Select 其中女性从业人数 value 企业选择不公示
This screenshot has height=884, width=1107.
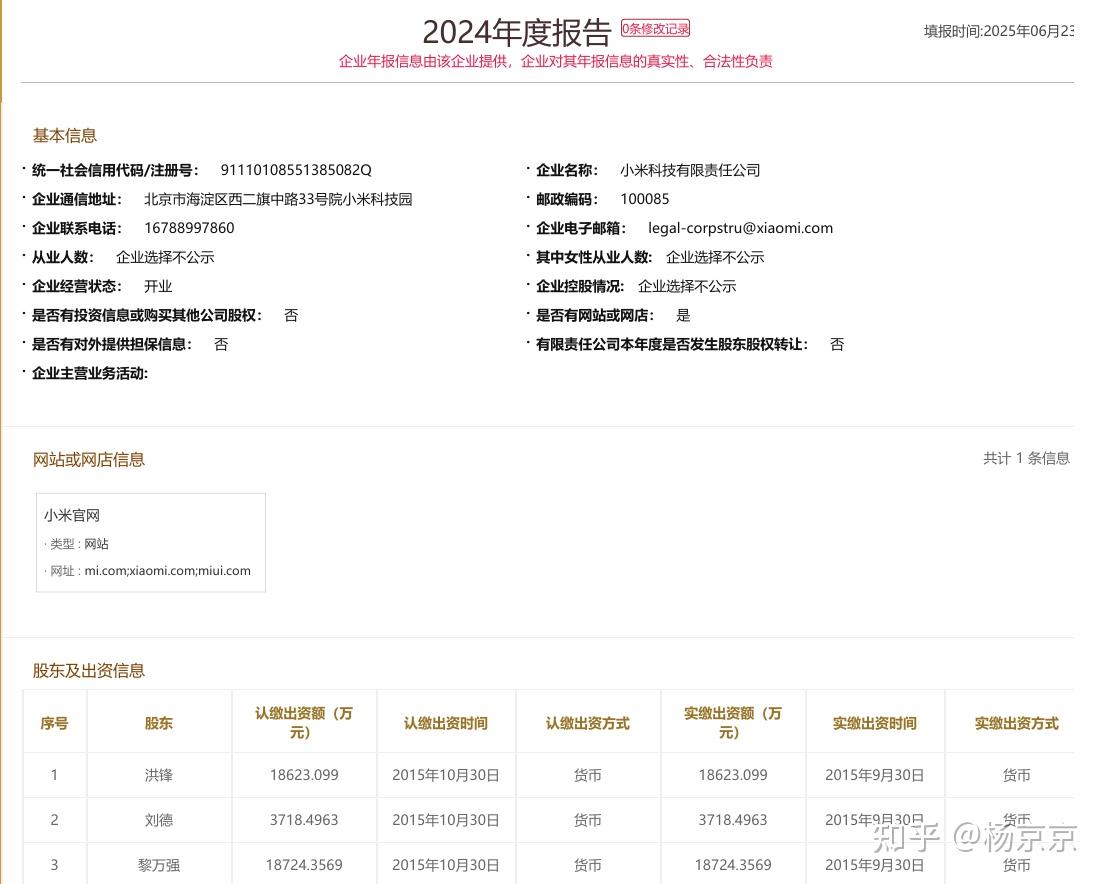(715, 257)
